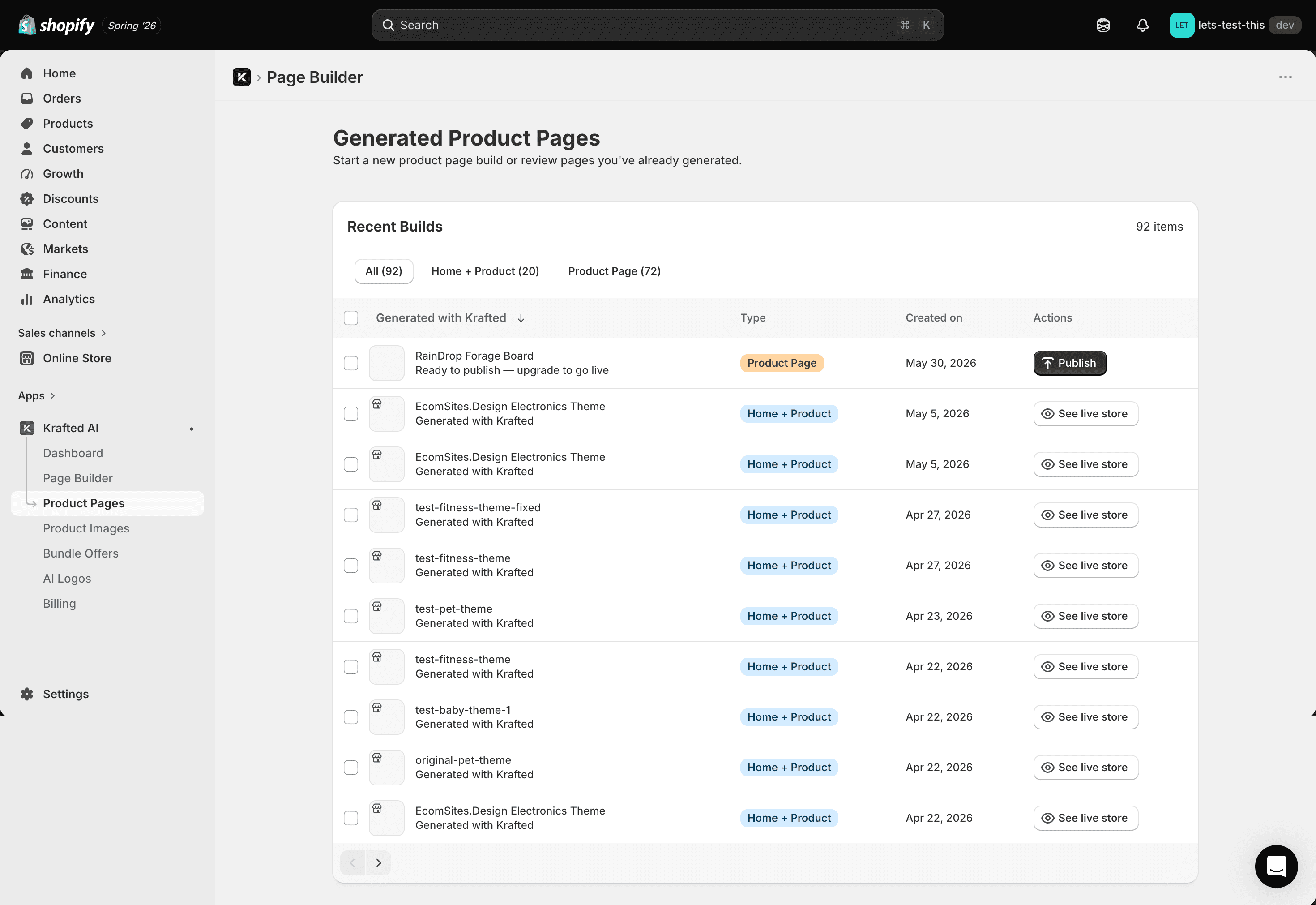Switch to Home + Product (20) tab
The image size is (1316, 905).
point(485,271)
